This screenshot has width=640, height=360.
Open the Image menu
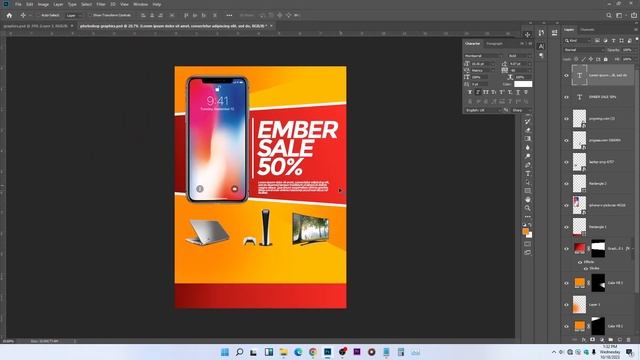pos(43,4)
